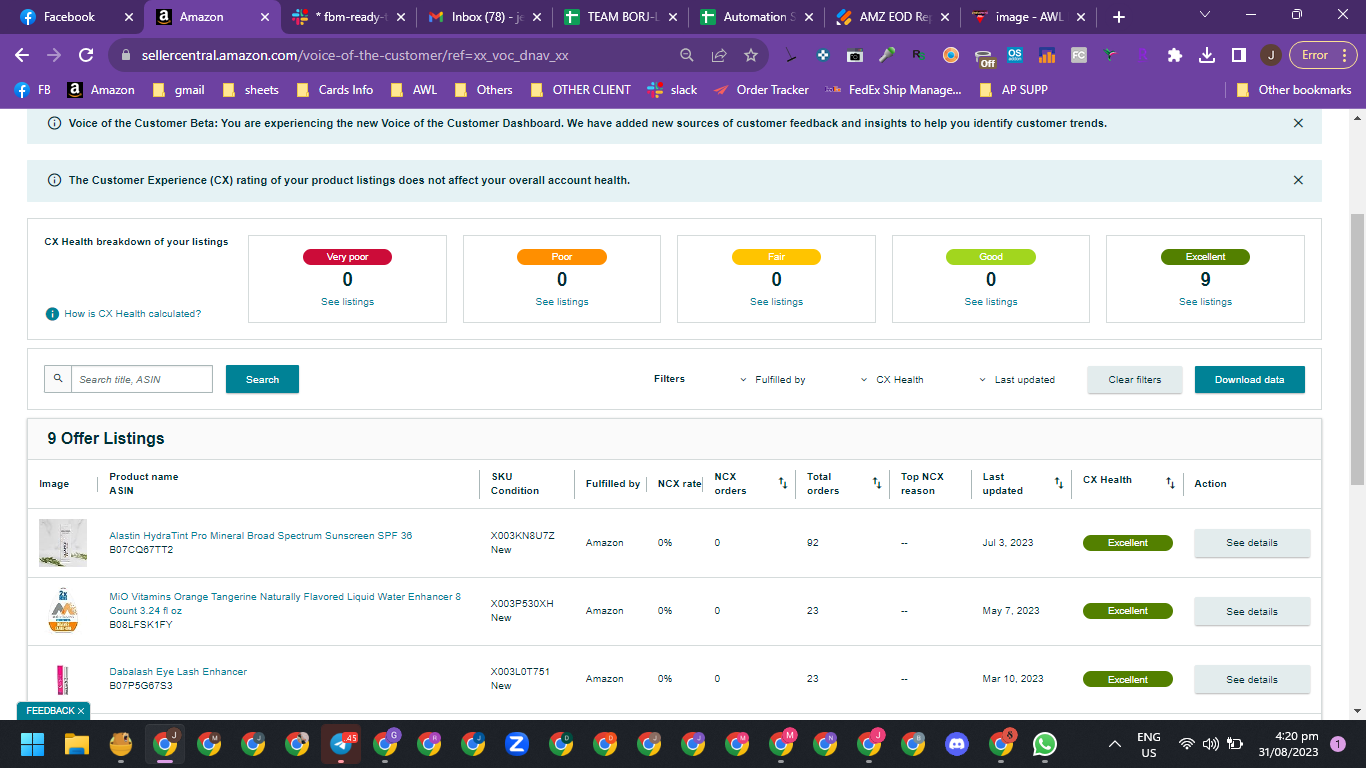Toggle the Chrome side panel

click(x=1238, y=55)
